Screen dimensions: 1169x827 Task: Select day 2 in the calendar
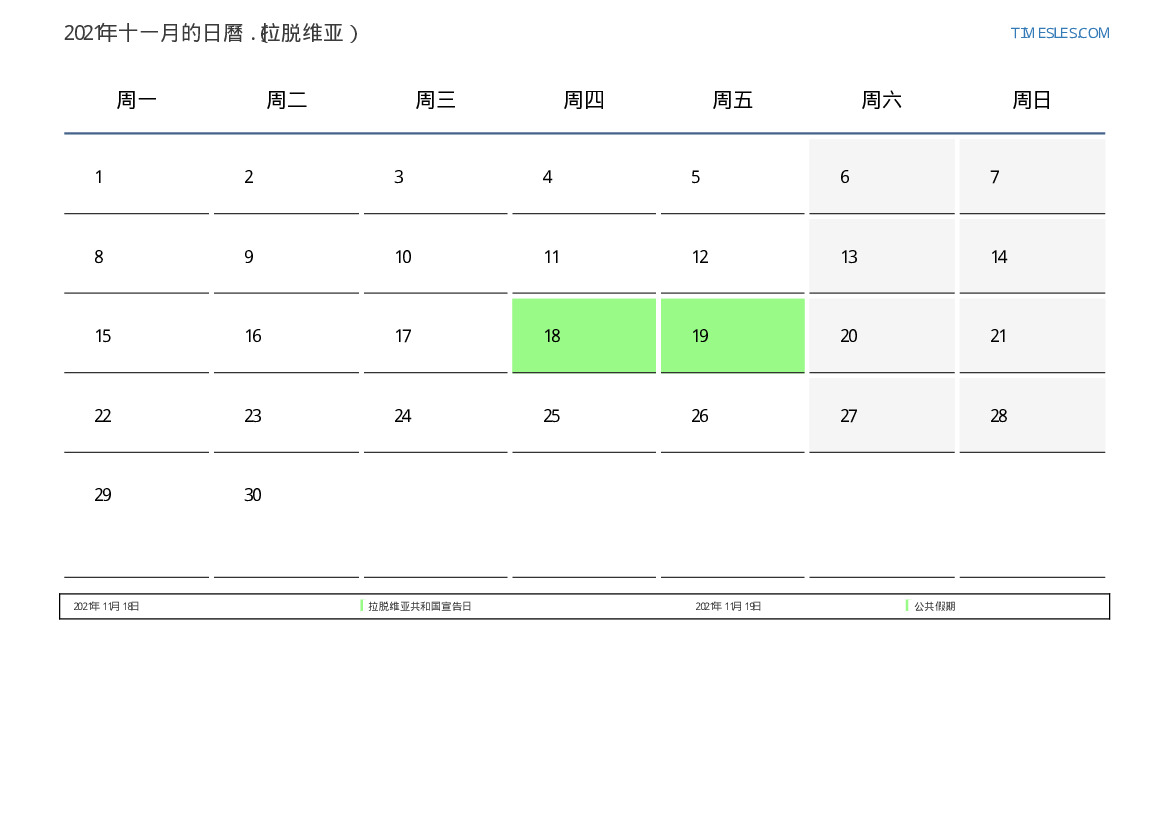[286, 177]
